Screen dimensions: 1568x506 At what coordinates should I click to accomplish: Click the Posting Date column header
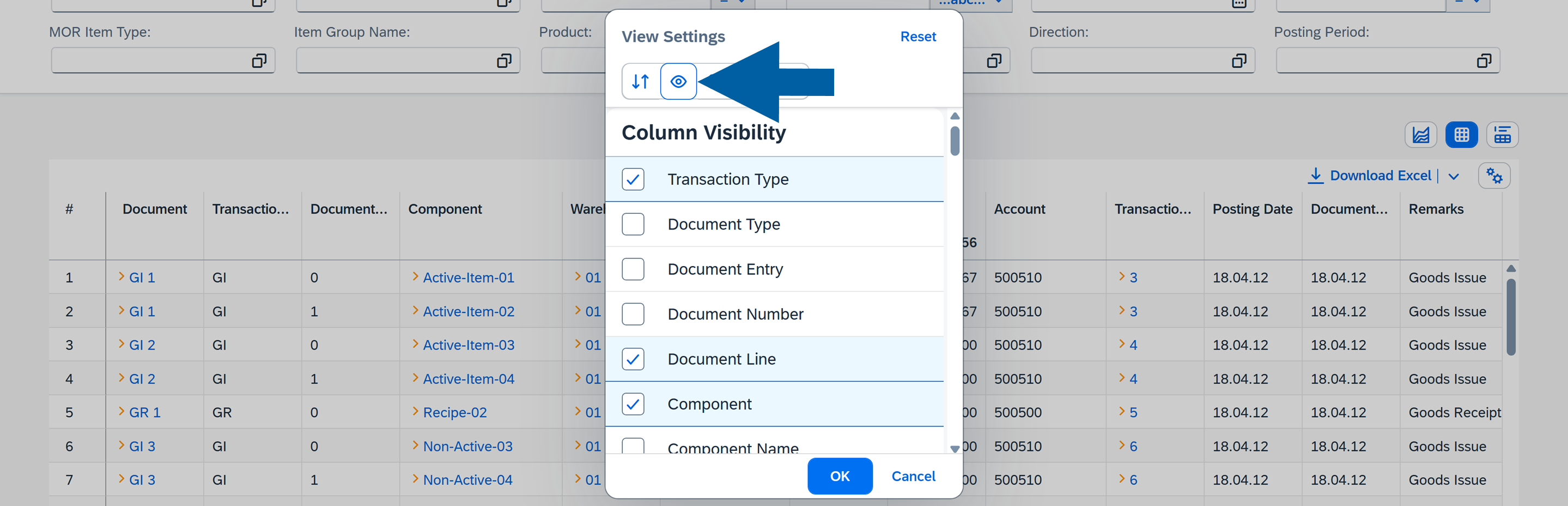point(1252,209)
